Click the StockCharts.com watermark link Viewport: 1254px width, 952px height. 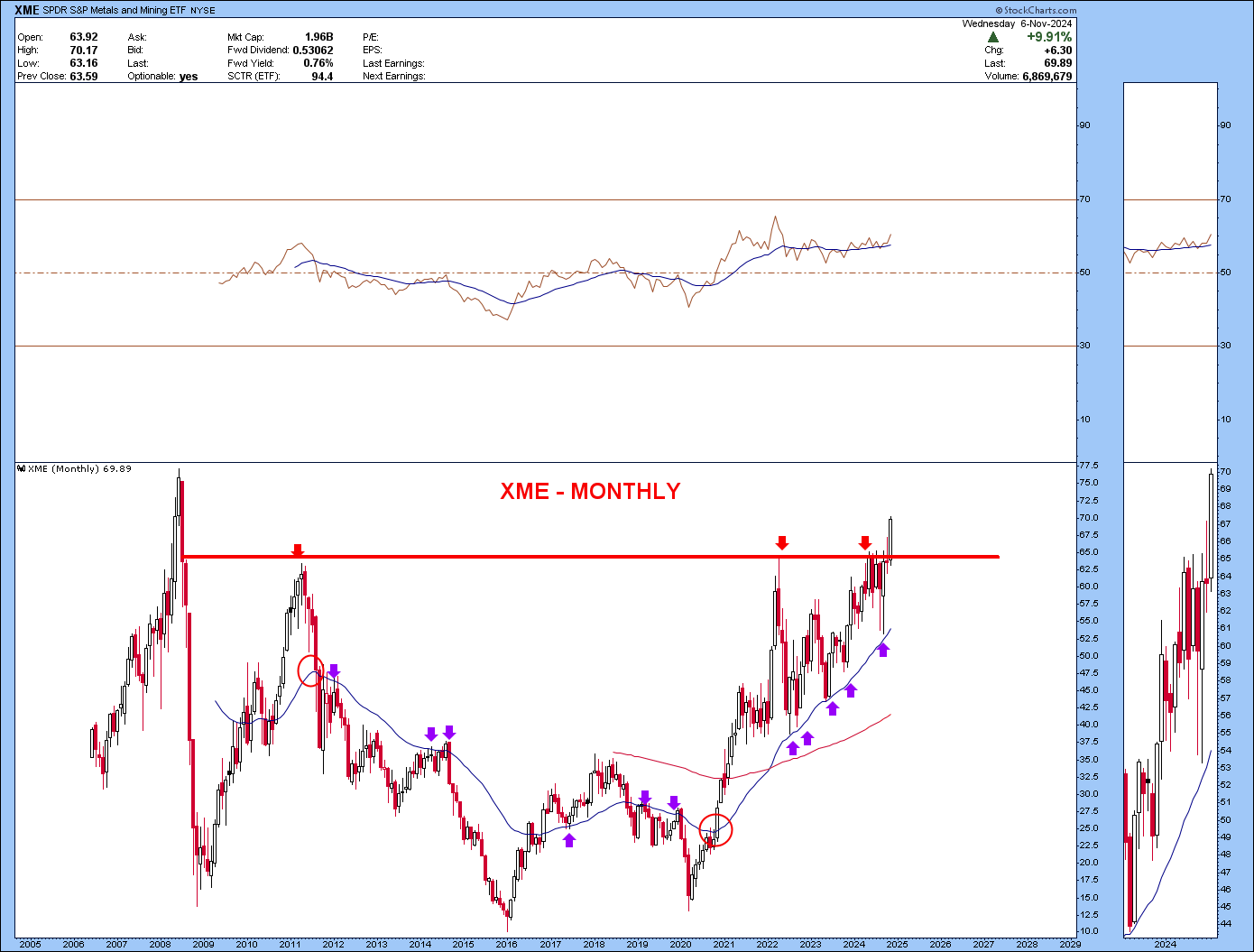click(x=1040, y=11)
